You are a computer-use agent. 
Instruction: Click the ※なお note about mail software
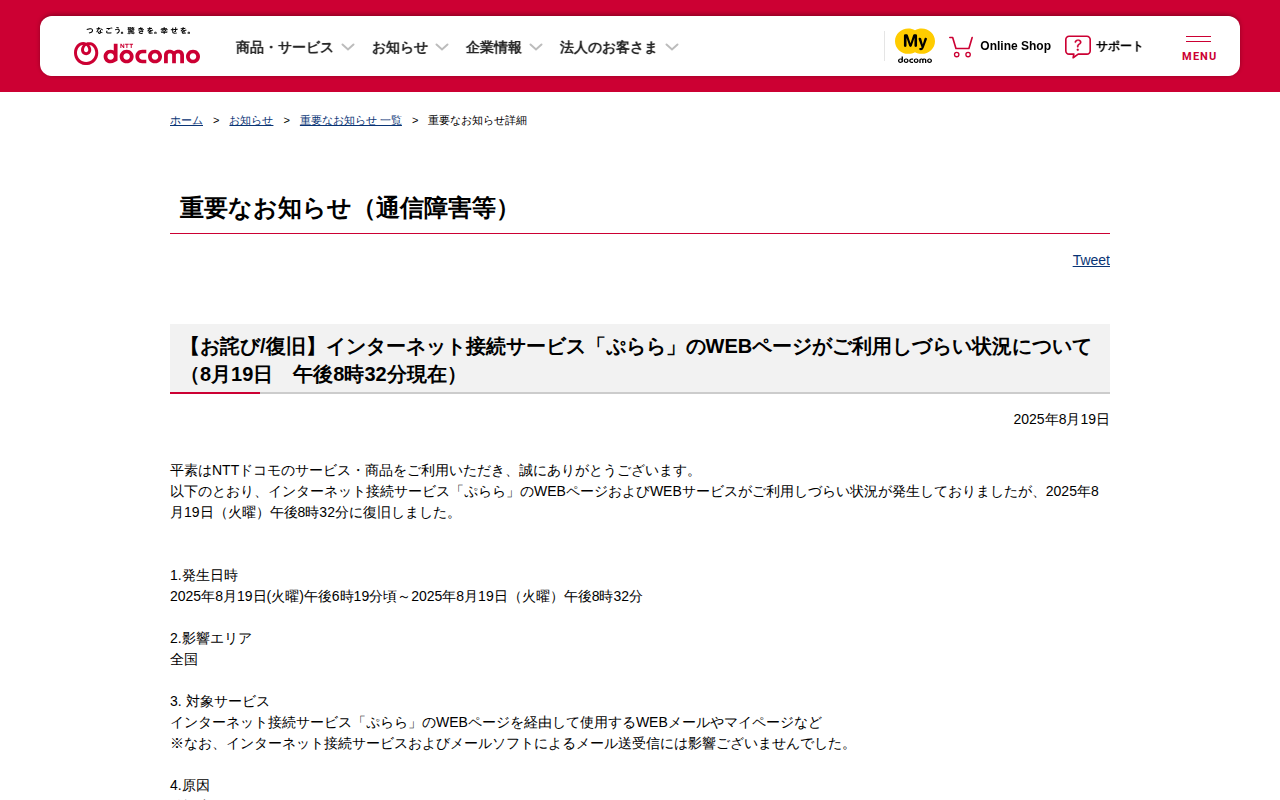click(x=512, y=743)
